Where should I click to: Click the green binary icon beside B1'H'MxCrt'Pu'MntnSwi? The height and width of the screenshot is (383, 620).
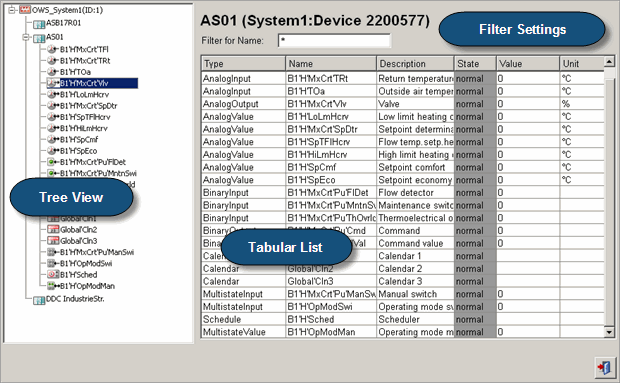[53, 173]
